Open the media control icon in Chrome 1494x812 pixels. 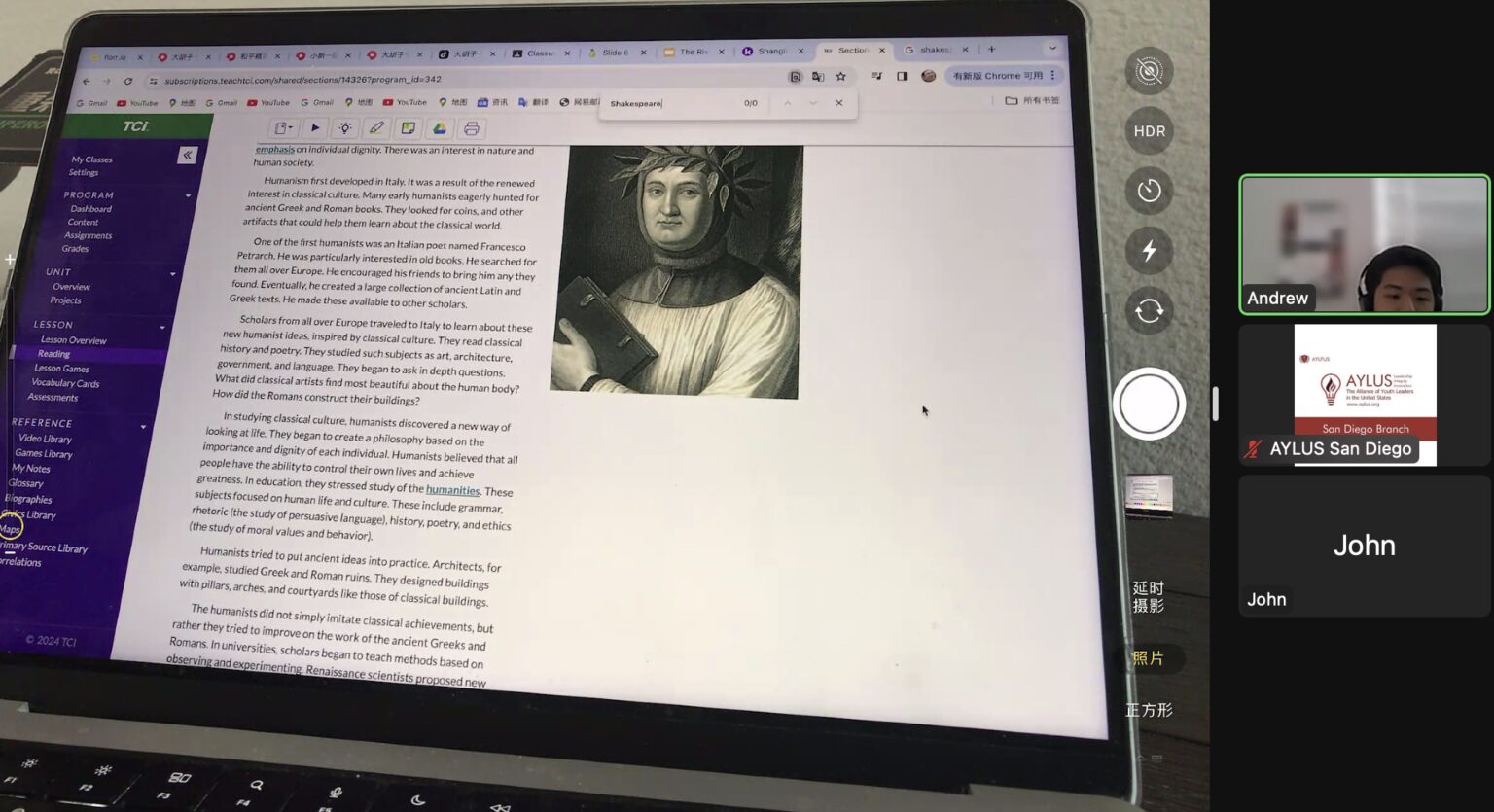875,76
